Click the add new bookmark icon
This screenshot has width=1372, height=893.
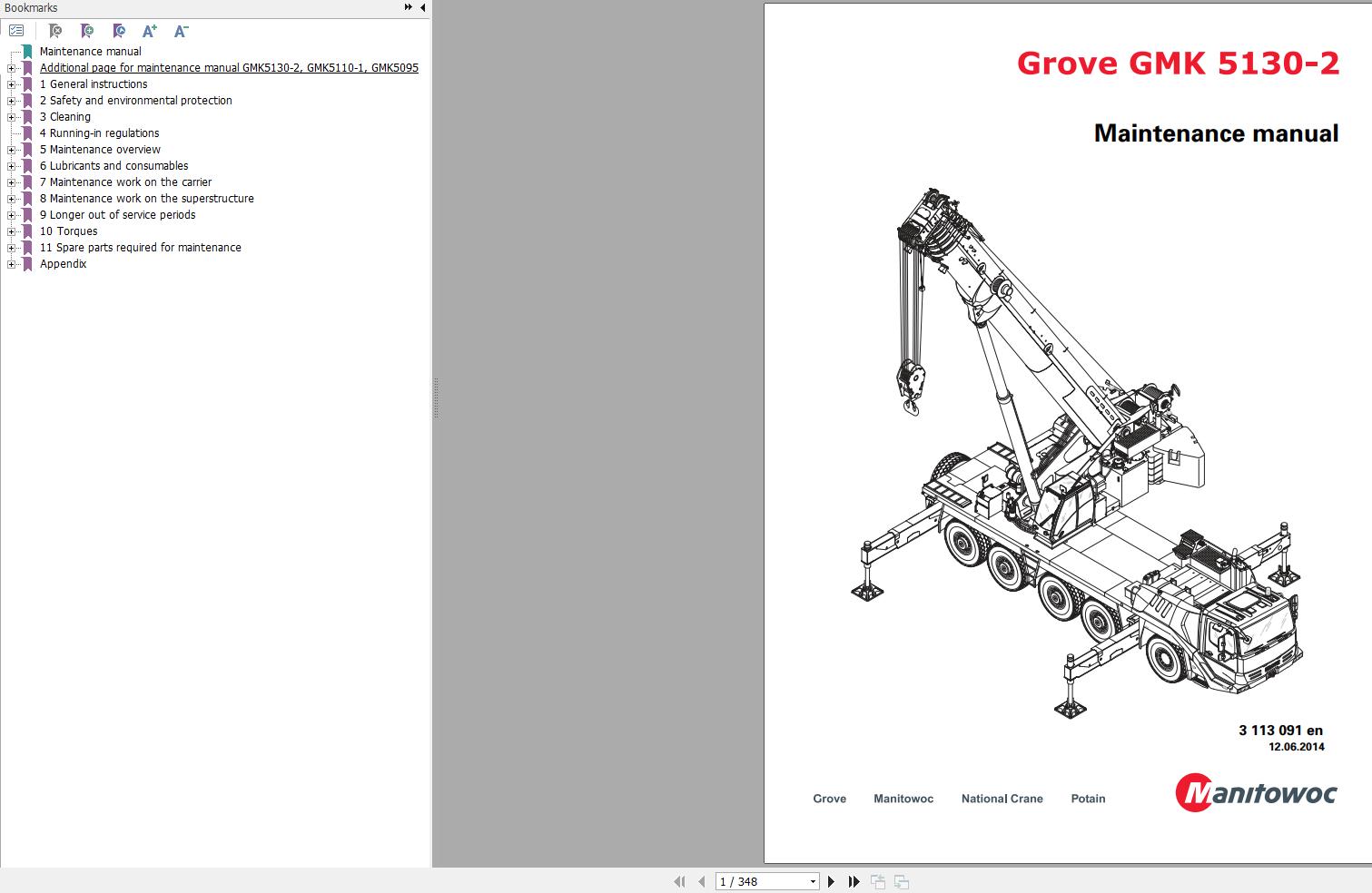coord(87,31)
